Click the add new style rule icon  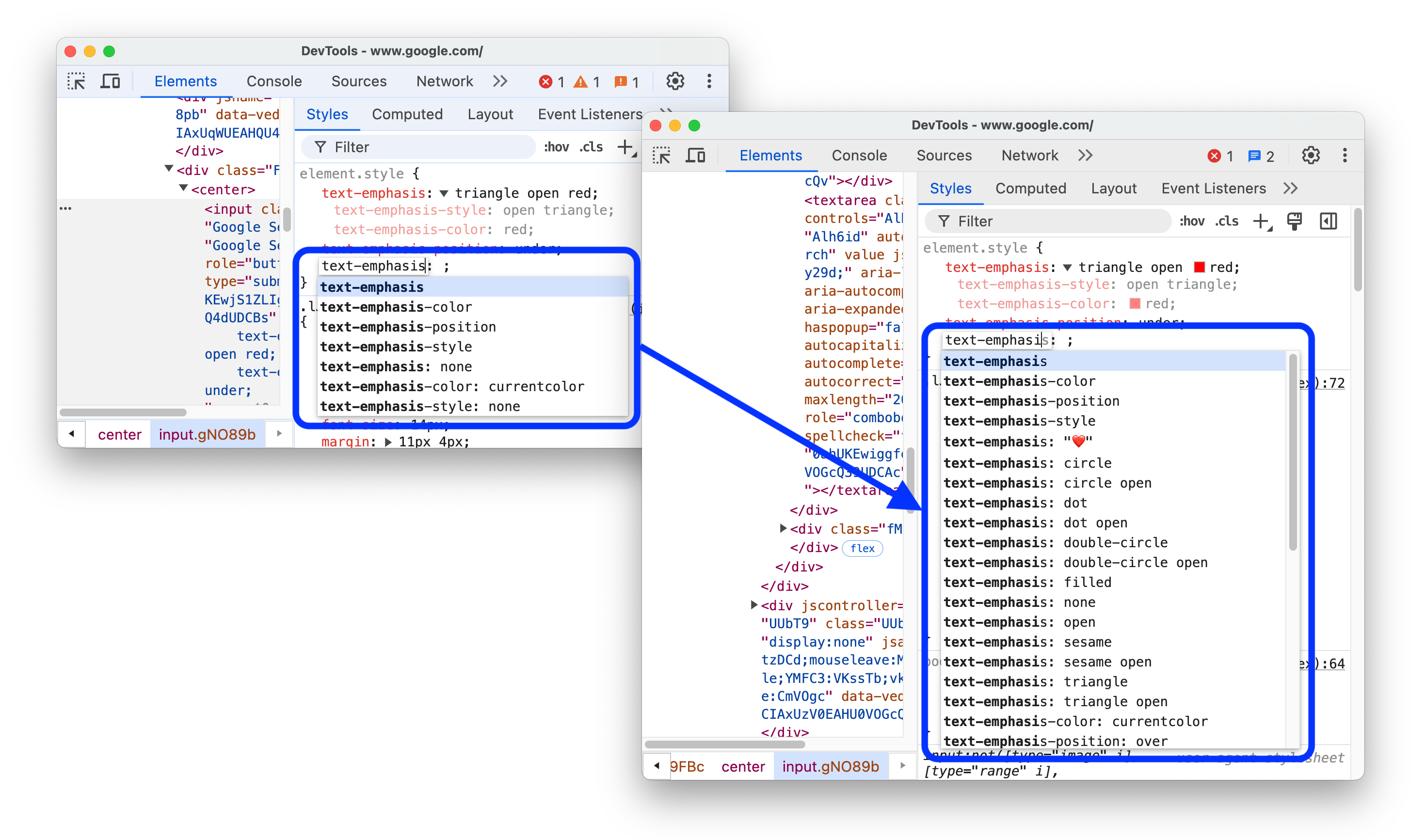tap(1261, 221)
